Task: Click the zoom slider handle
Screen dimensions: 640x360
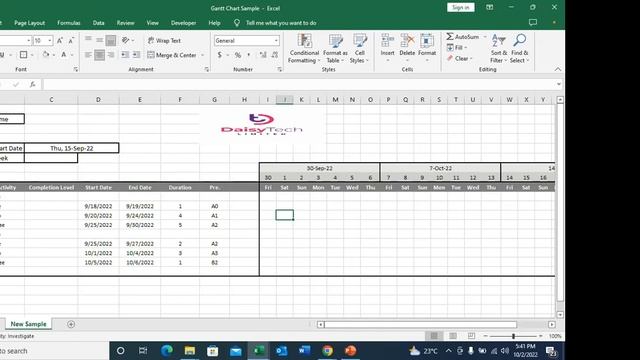Action: (x=513, y=336)
